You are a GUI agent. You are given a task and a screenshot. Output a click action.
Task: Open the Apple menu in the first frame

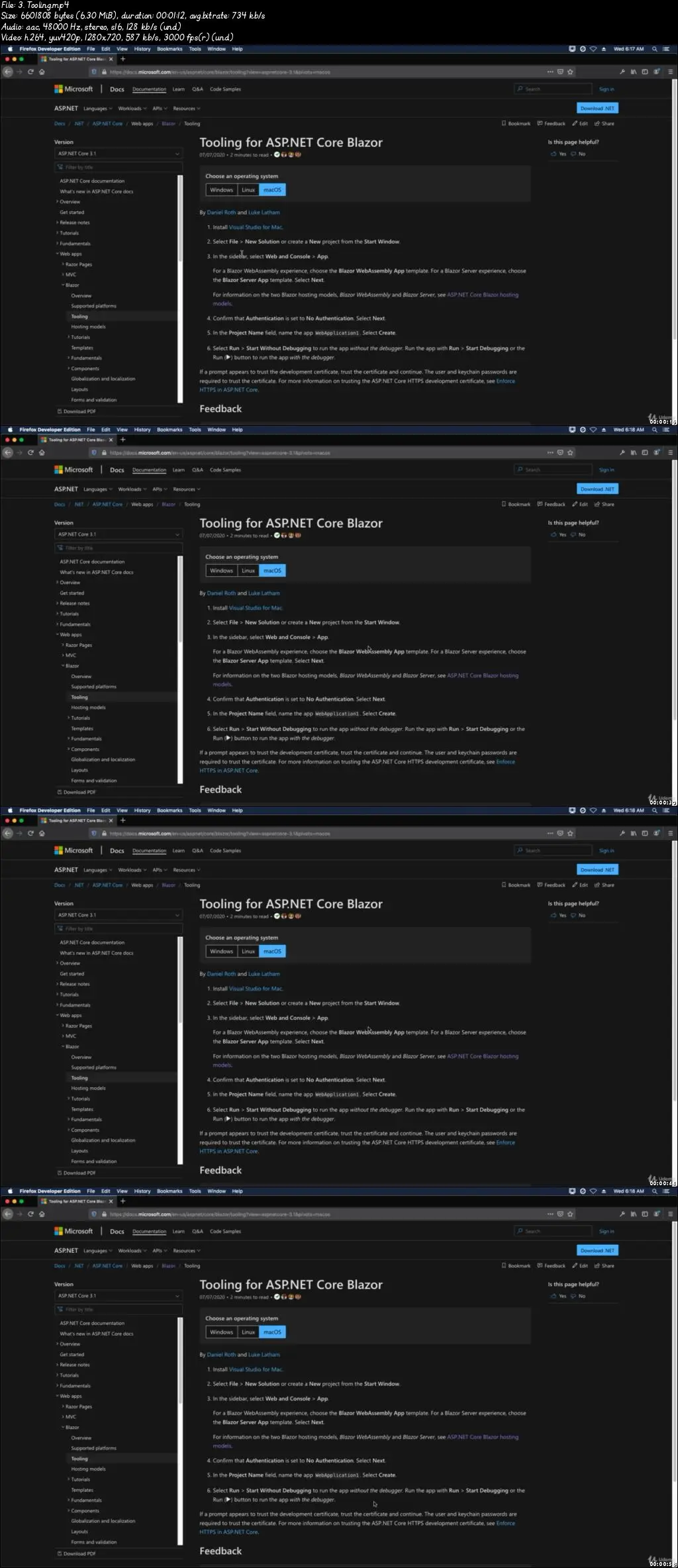pyautogui.click(x=10, y=49)
